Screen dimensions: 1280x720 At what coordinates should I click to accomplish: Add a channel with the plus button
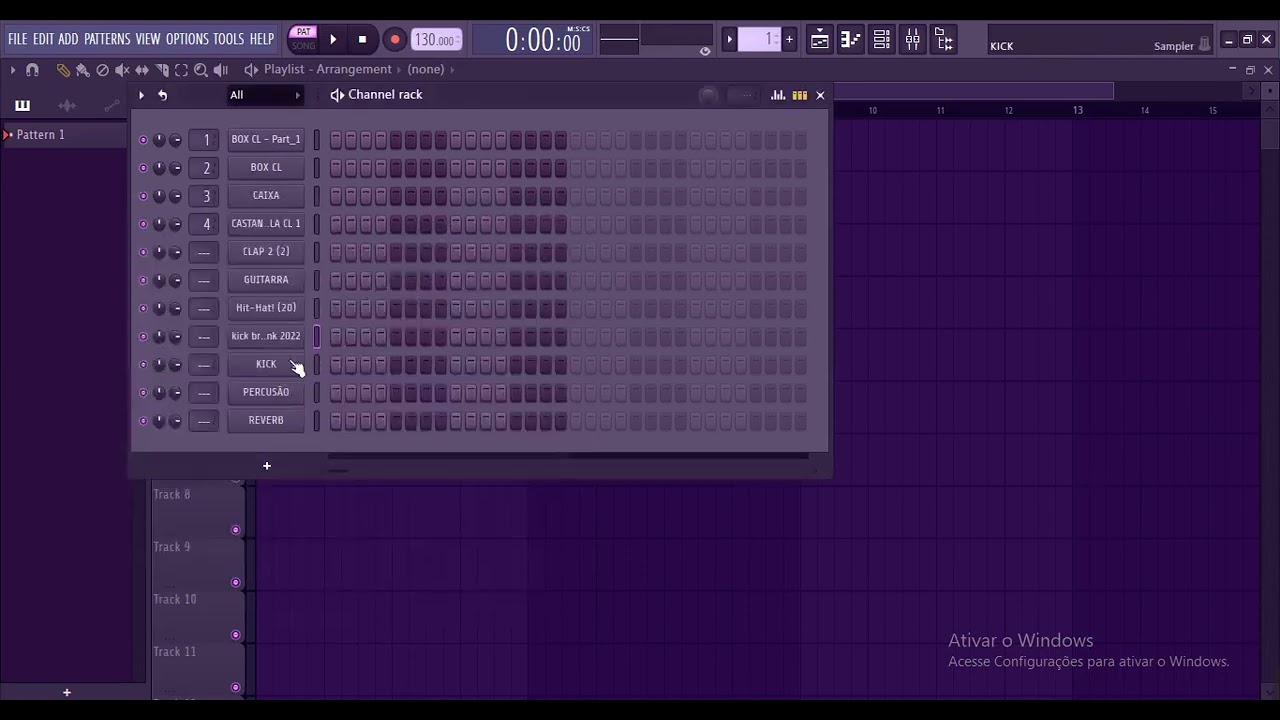(x=267, y=466)
